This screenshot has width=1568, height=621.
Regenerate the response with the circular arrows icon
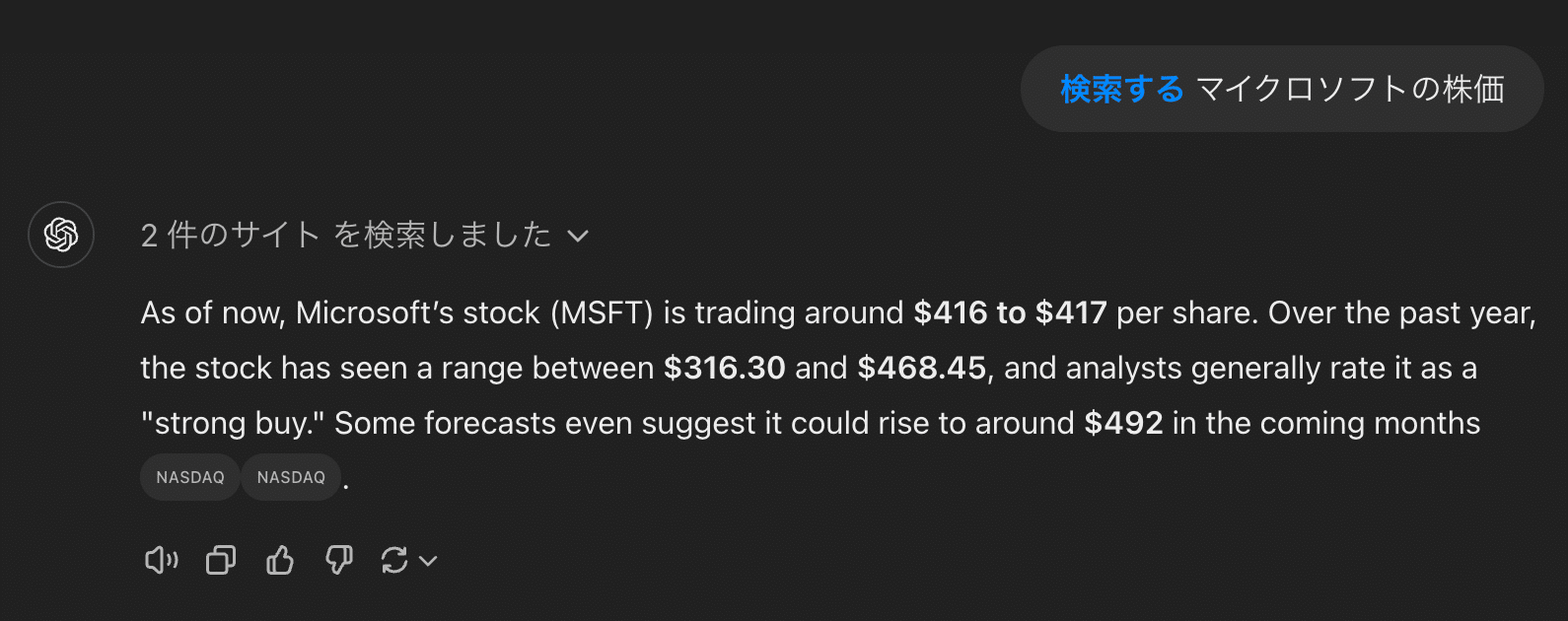(394, 561)
